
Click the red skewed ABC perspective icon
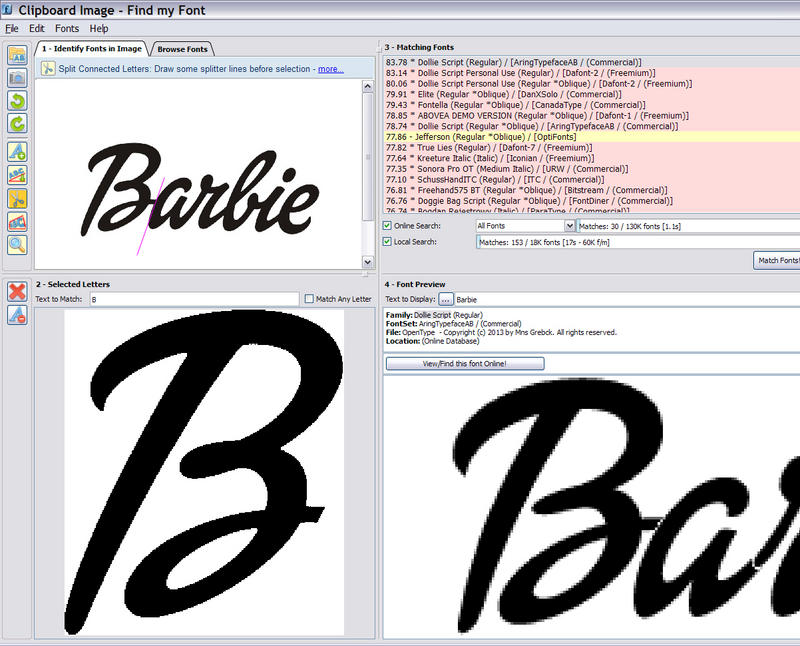point(17,222)
